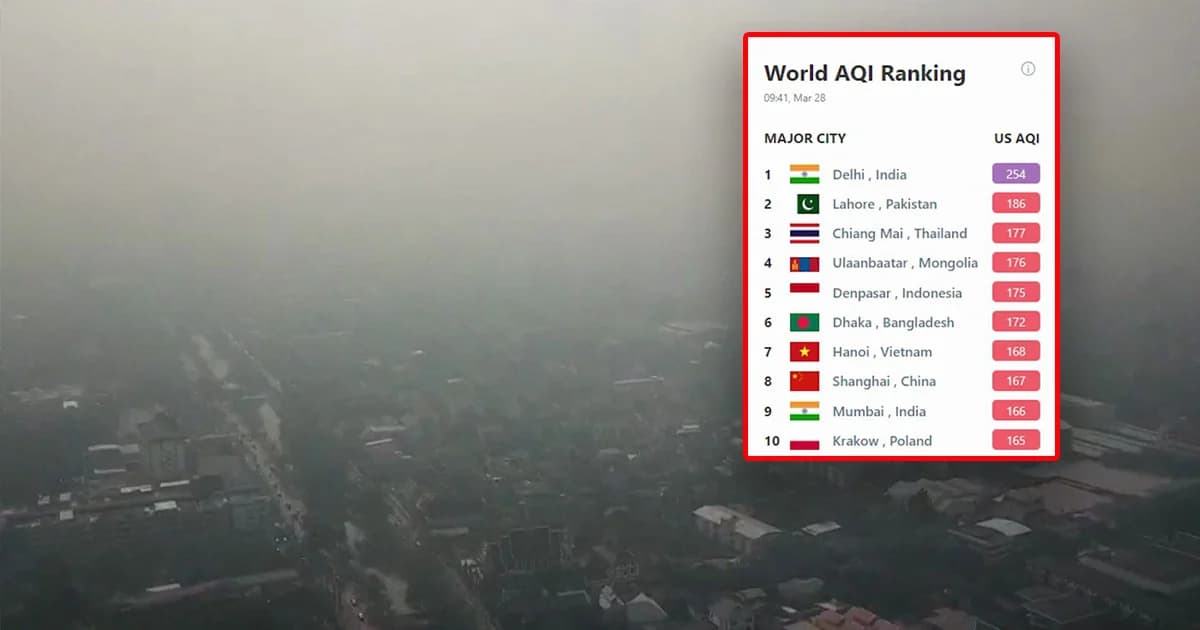Viewport: 1200px width, 630px height.
Task: Select Chiang Mai, Thailand in ranking
Action: click(x=899, y=233)
